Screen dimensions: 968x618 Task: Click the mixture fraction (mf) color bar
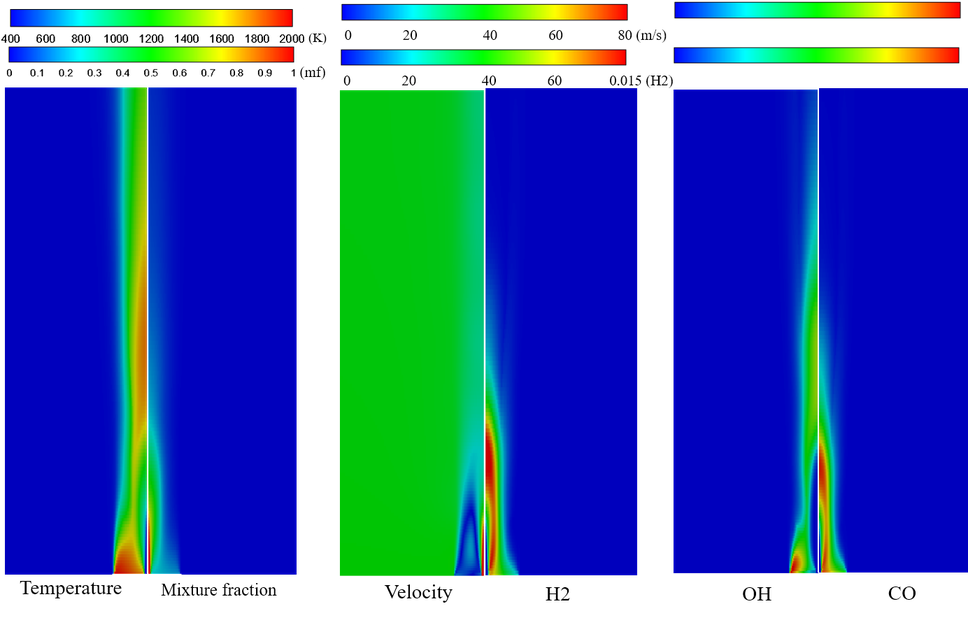151,54
